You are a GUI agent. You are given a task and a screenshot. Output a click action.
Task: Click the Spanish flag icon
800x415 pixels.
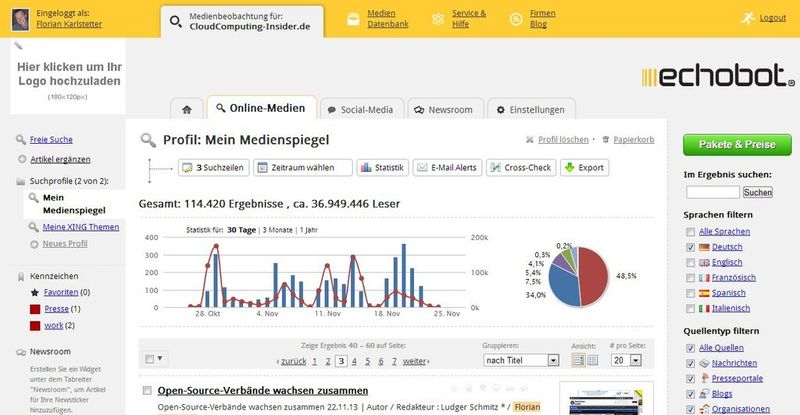tap(704, 293)
